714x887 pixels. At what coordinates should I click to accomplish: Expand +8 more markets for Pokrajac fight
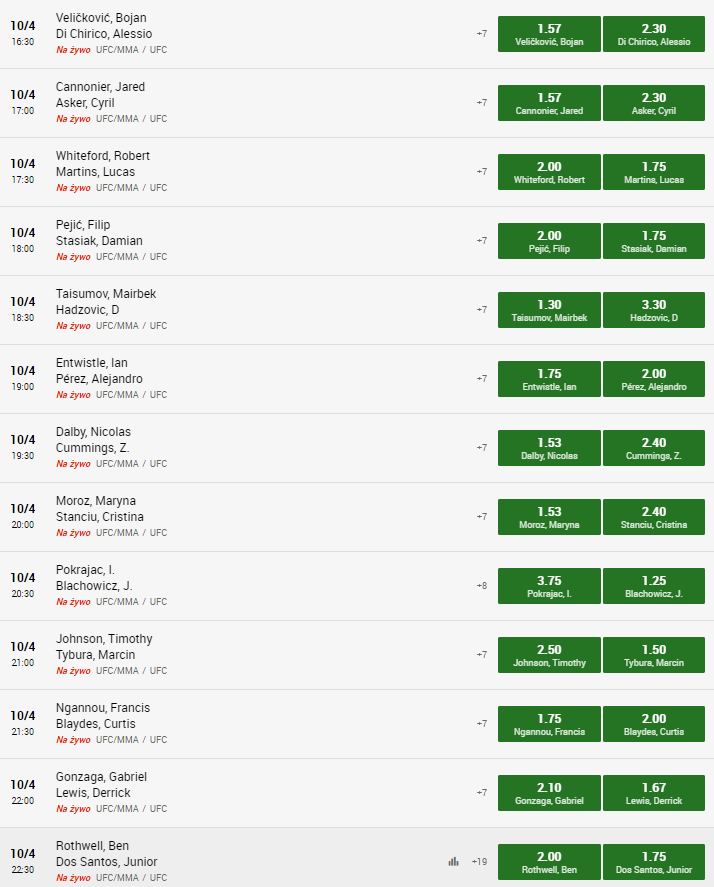click(x=481, y=586)
